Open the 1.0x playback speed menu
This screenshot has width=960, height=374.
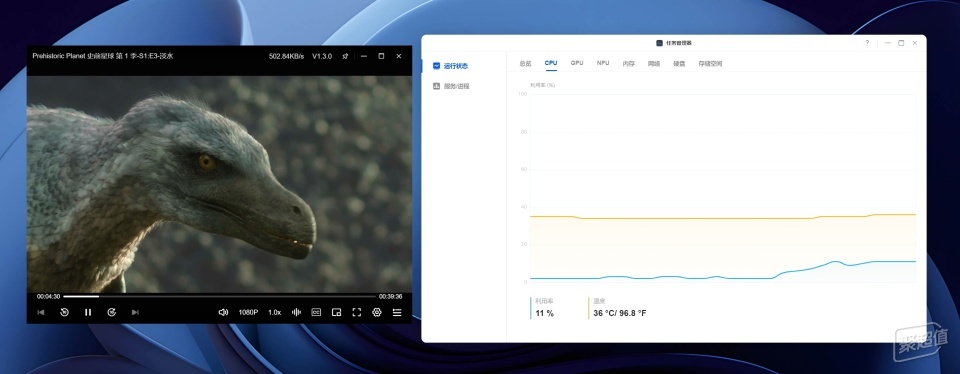(274, 312)
